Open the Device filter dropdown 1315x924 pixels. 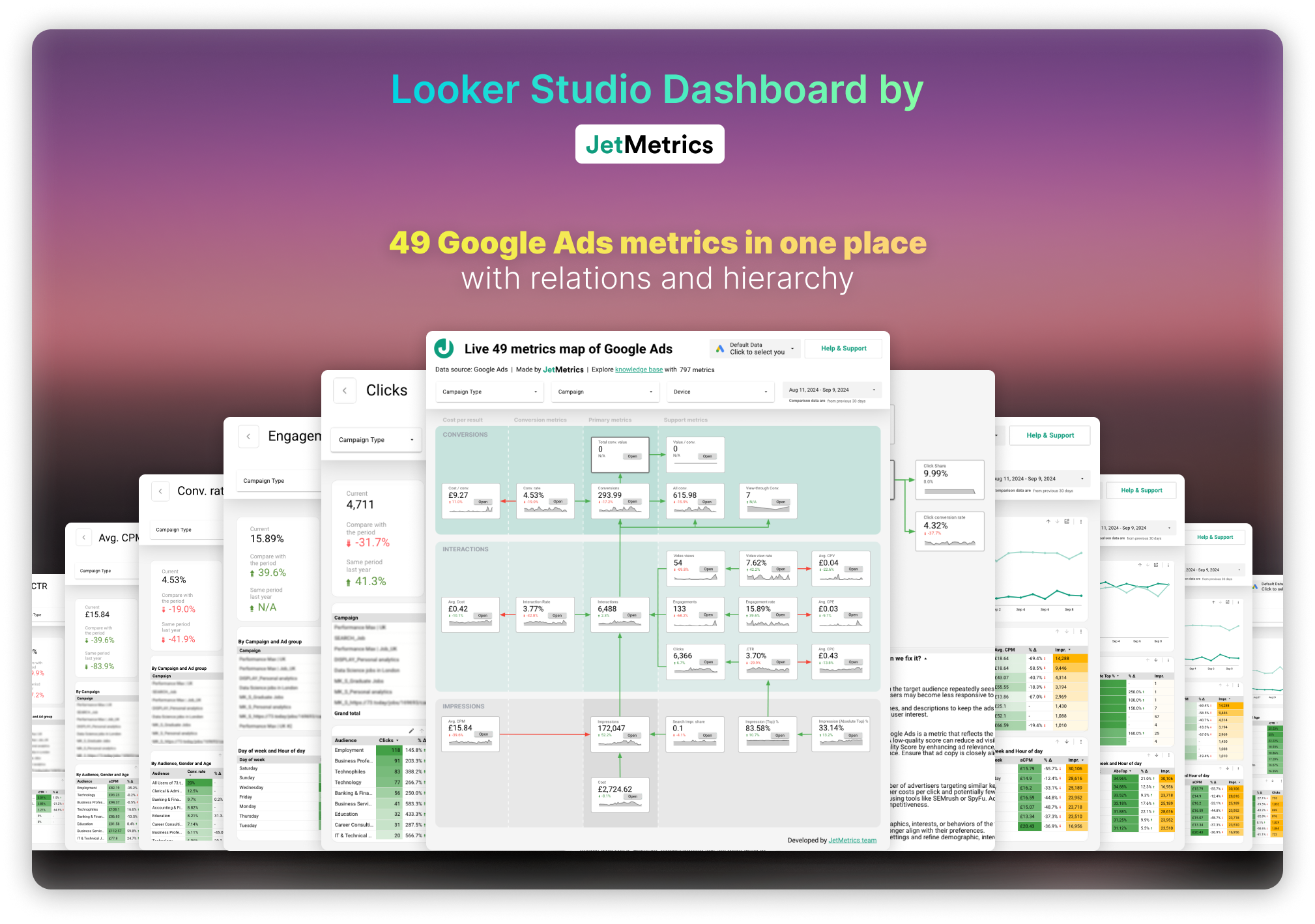point(720,392)
